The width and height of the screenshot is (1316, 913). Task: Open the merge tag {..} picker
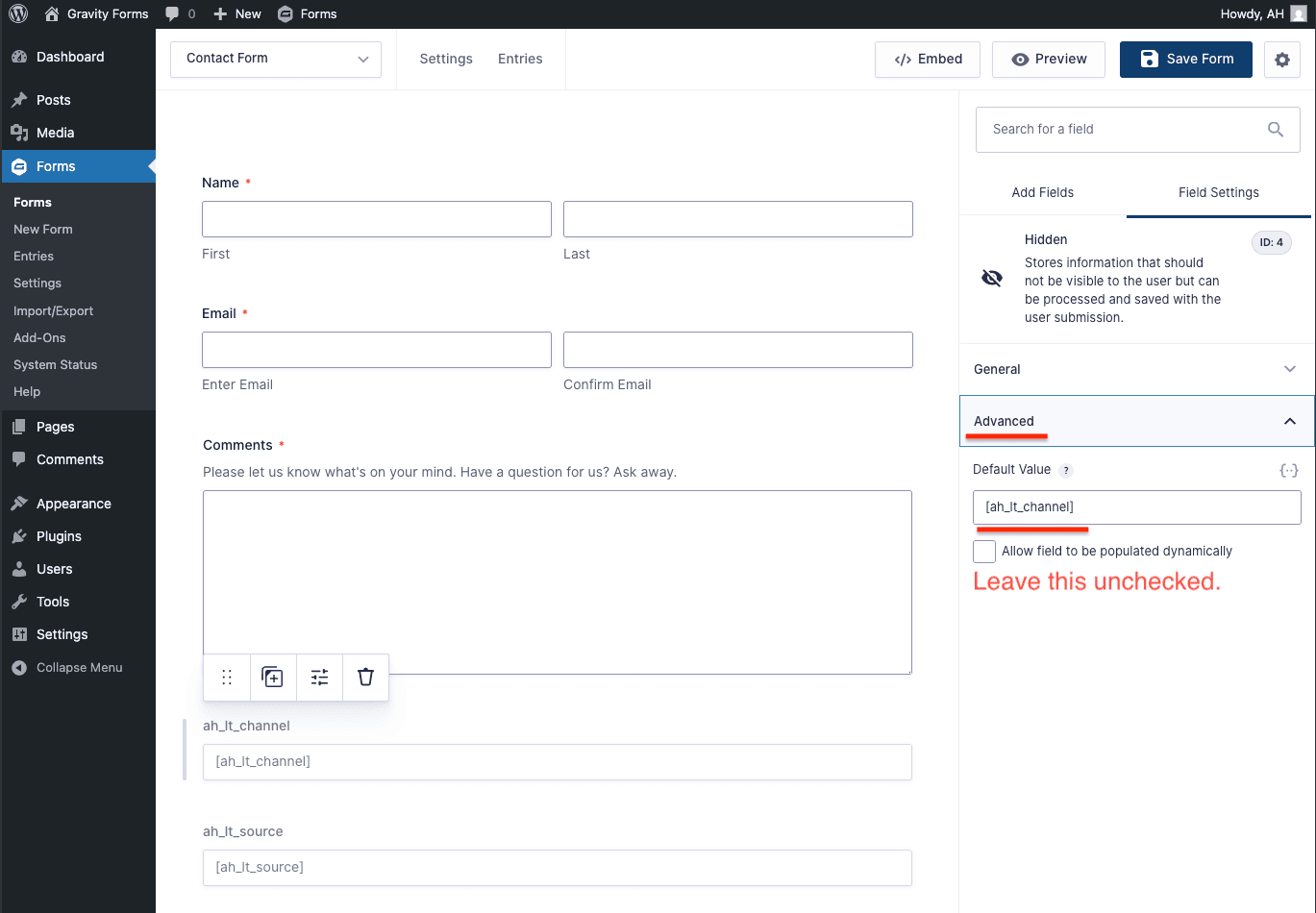coord(1289,470)
